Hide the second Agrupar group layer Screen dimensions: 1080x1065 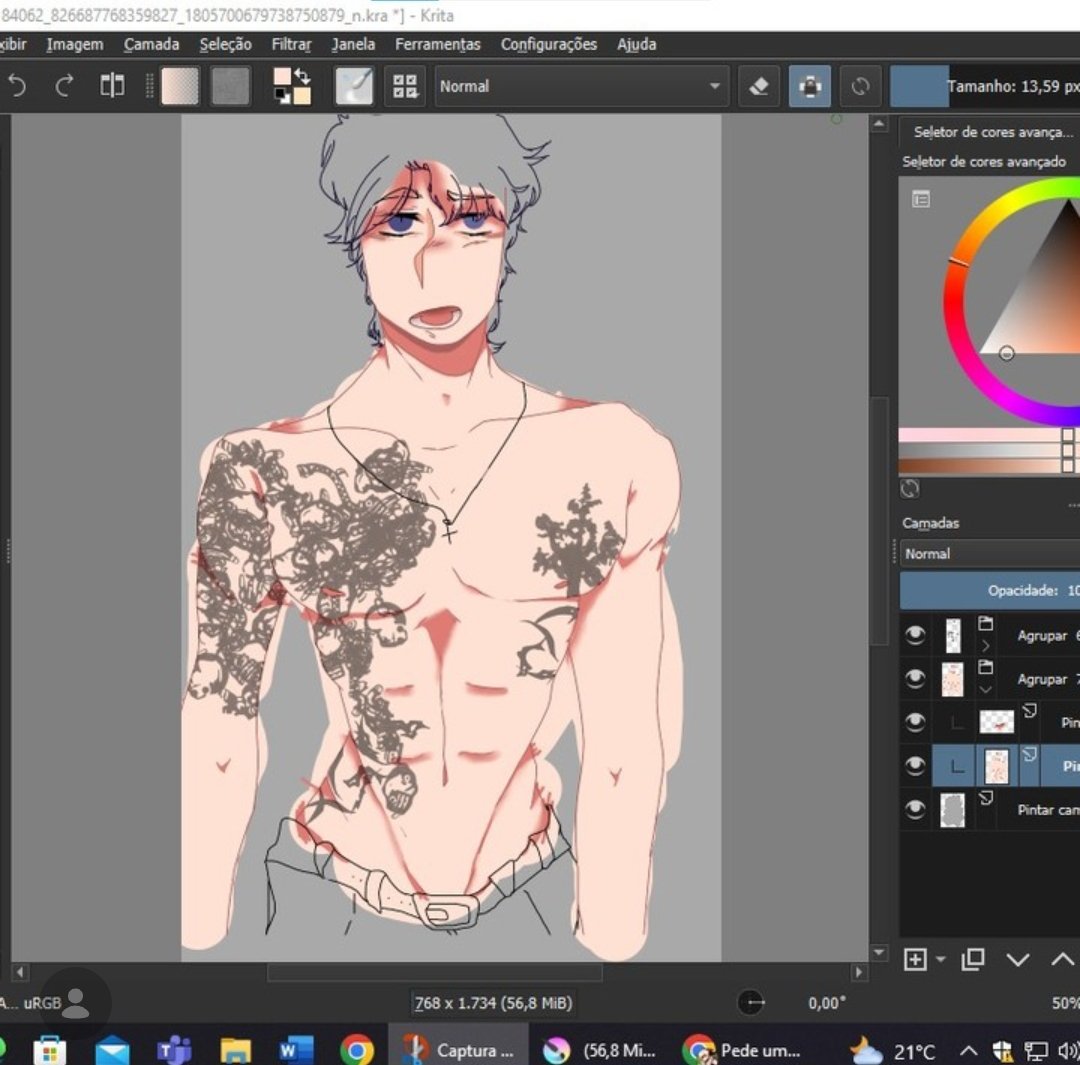tap(915, 679)
